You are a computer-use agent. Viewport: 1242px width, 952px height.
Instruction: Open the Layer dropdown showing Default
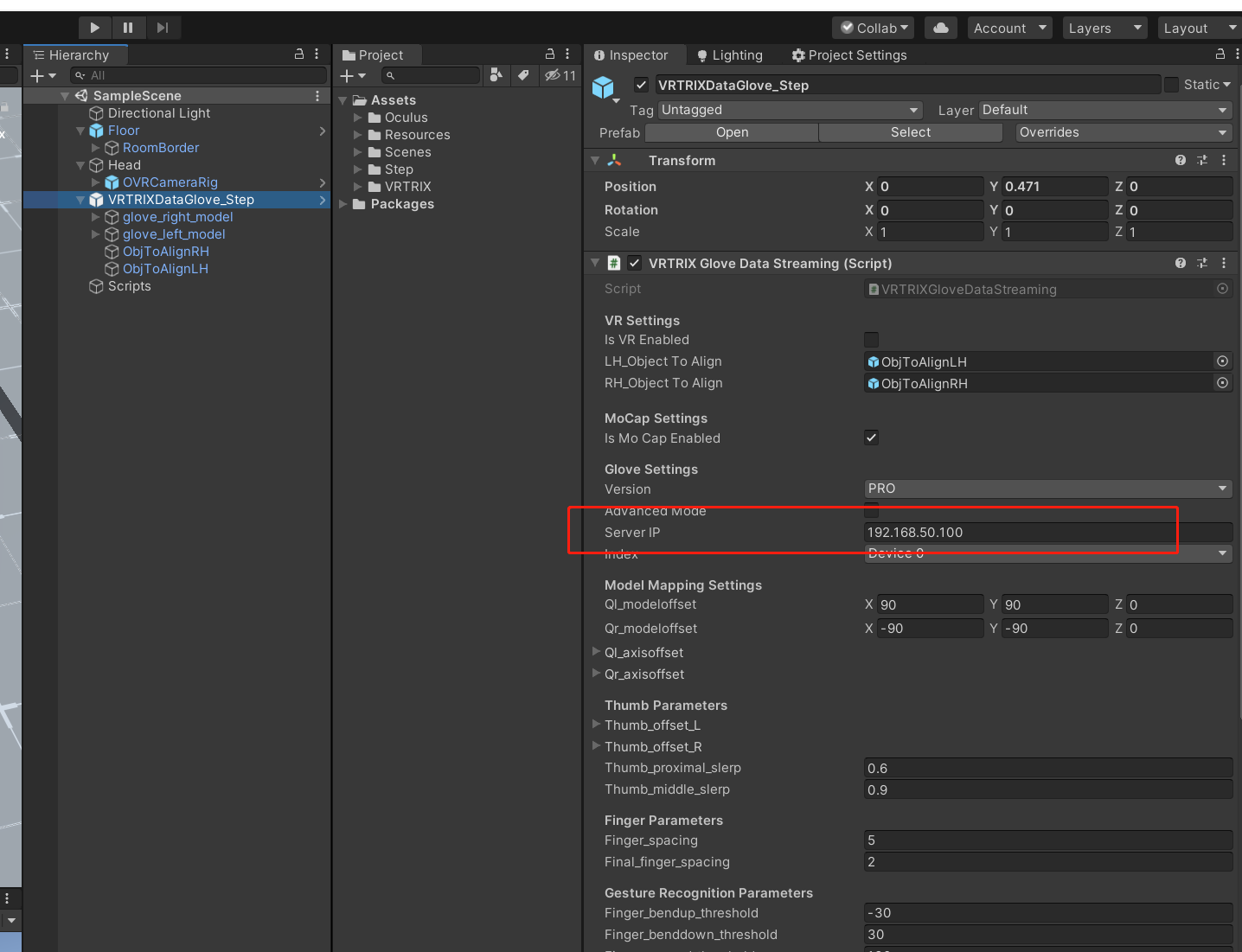(1105, 110)
